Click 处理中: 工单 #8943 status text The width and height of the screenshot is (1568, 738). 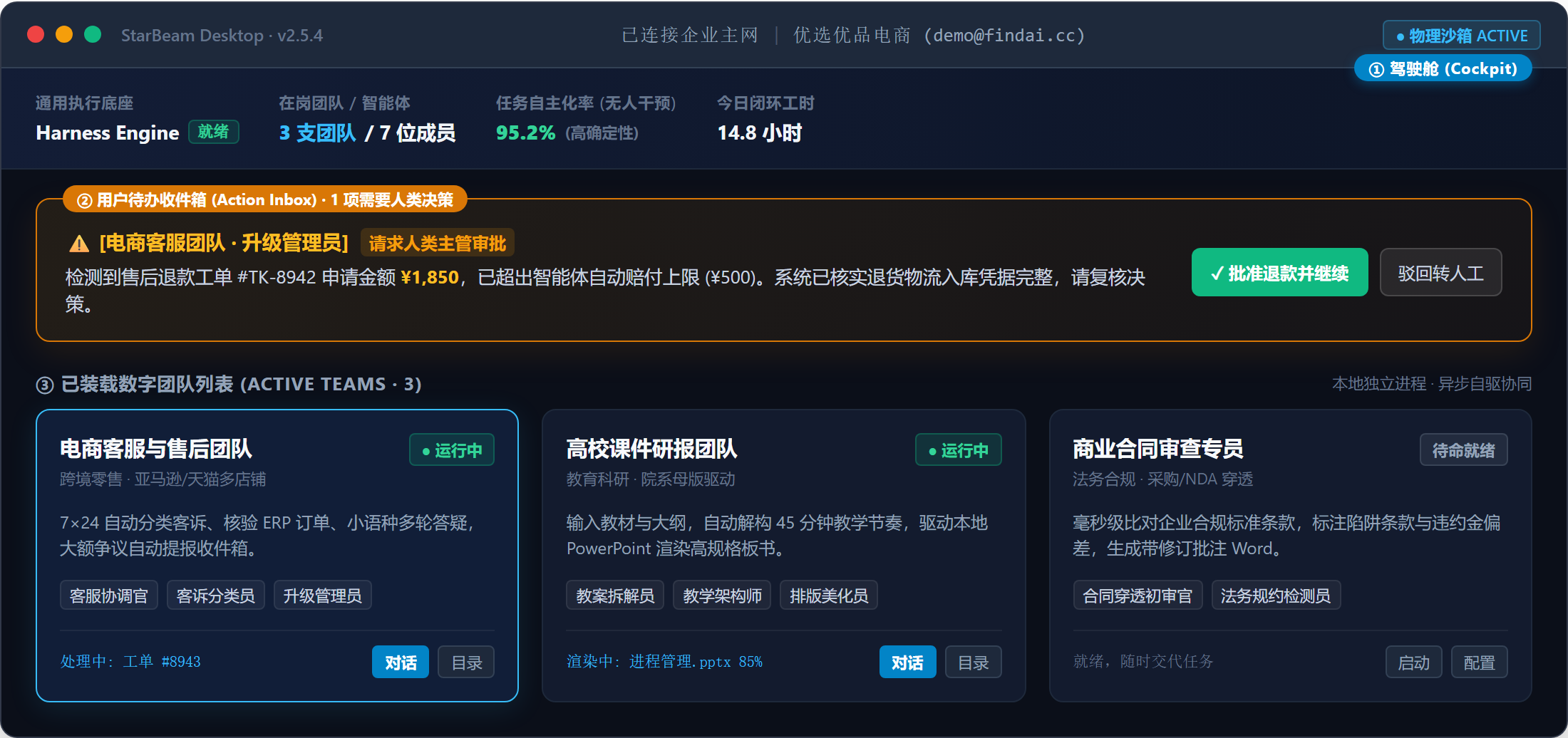point(130,662)
